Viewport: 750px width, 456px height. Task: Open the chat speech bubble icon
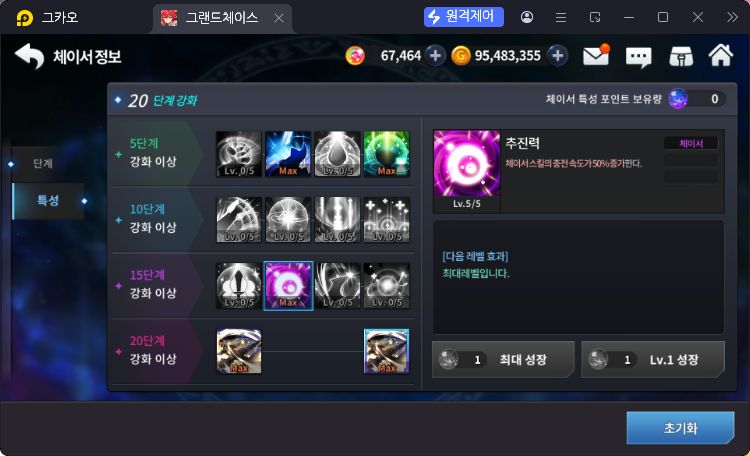[639, 56]
